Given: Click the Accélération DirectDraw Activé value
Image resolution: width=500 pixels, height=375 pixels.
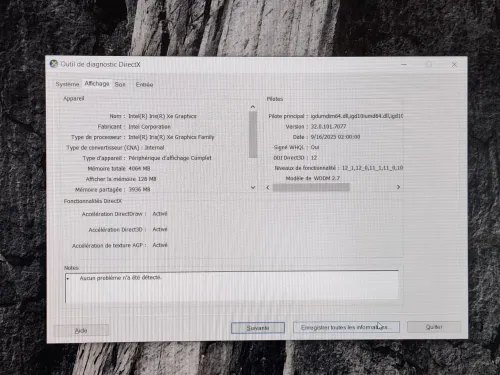Looking at the screenshot, I should tap(160, 214).
